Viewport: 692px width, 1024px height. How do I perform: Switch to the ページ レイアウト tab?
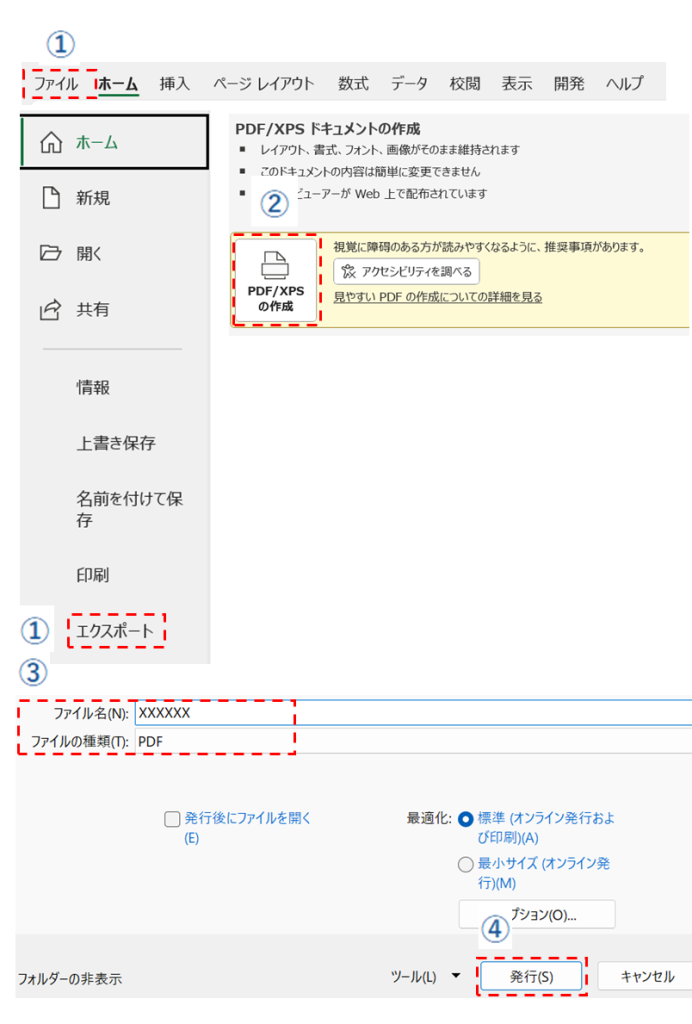pos(264,84)
